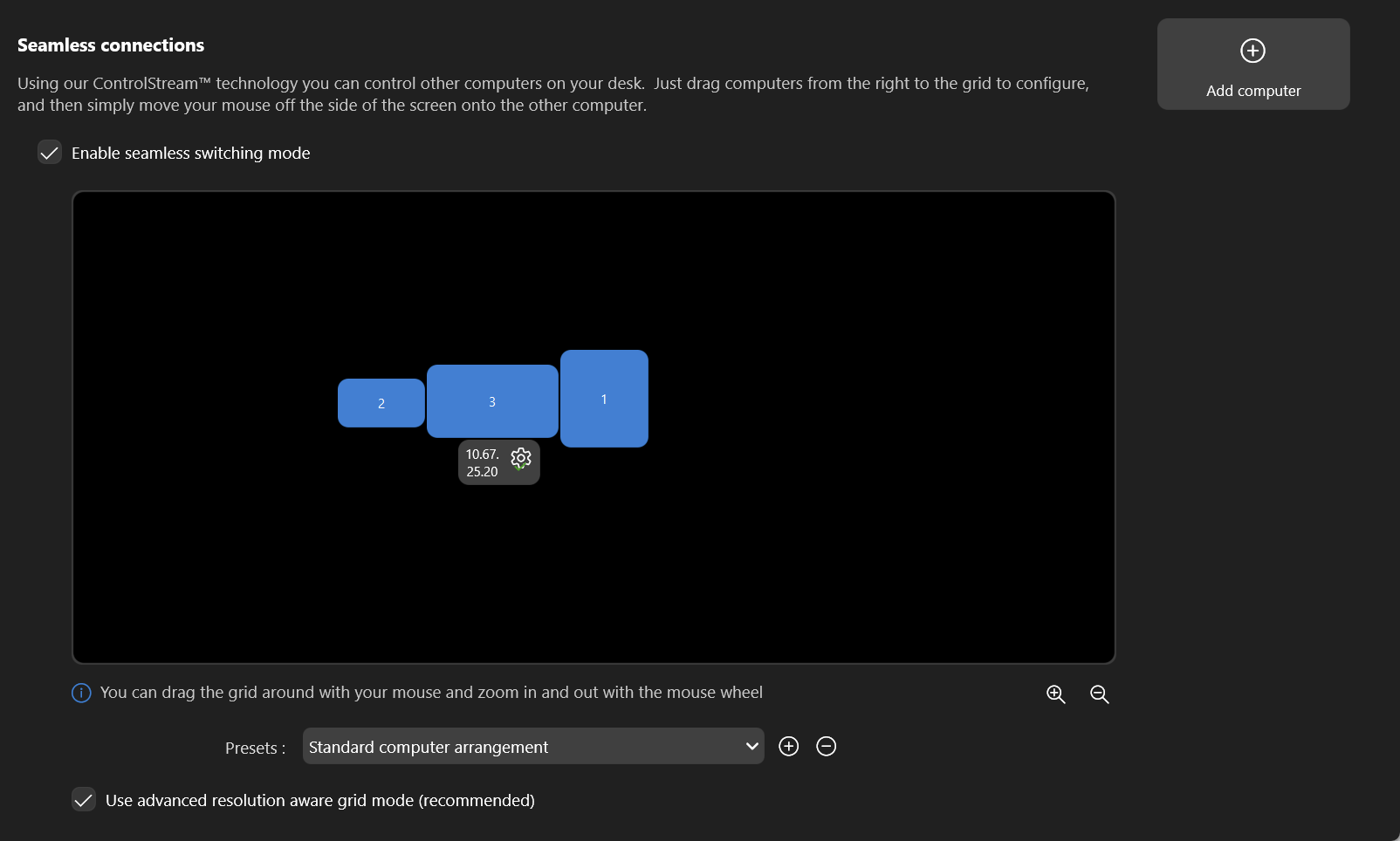Click 'Standard computer arrangement' text in Presets
The width and height of the screenshot is (1400, 841).
[x=428, y=748]
